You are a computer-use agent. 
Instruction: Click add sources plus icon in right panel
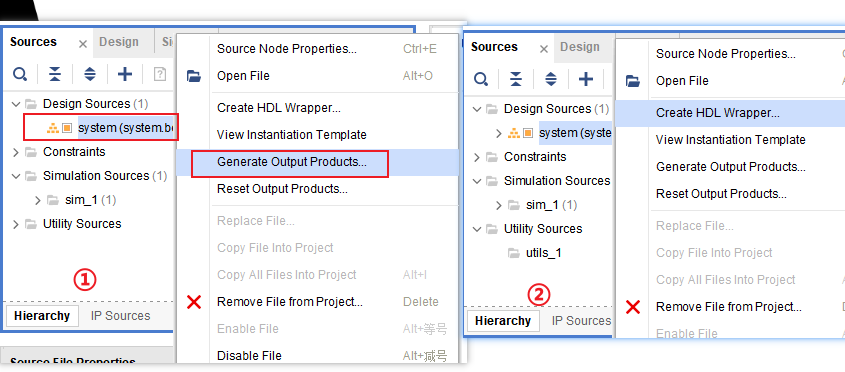tap(586, 80)
